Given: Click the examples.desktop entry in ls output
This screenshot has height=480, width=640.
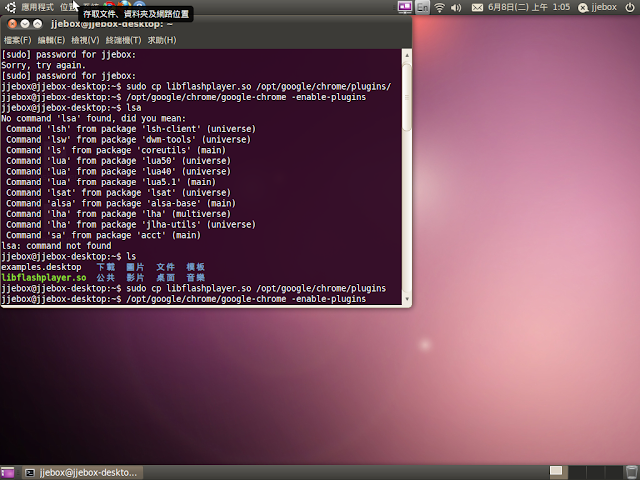Looking at the screenshot, I should [41, 267].
